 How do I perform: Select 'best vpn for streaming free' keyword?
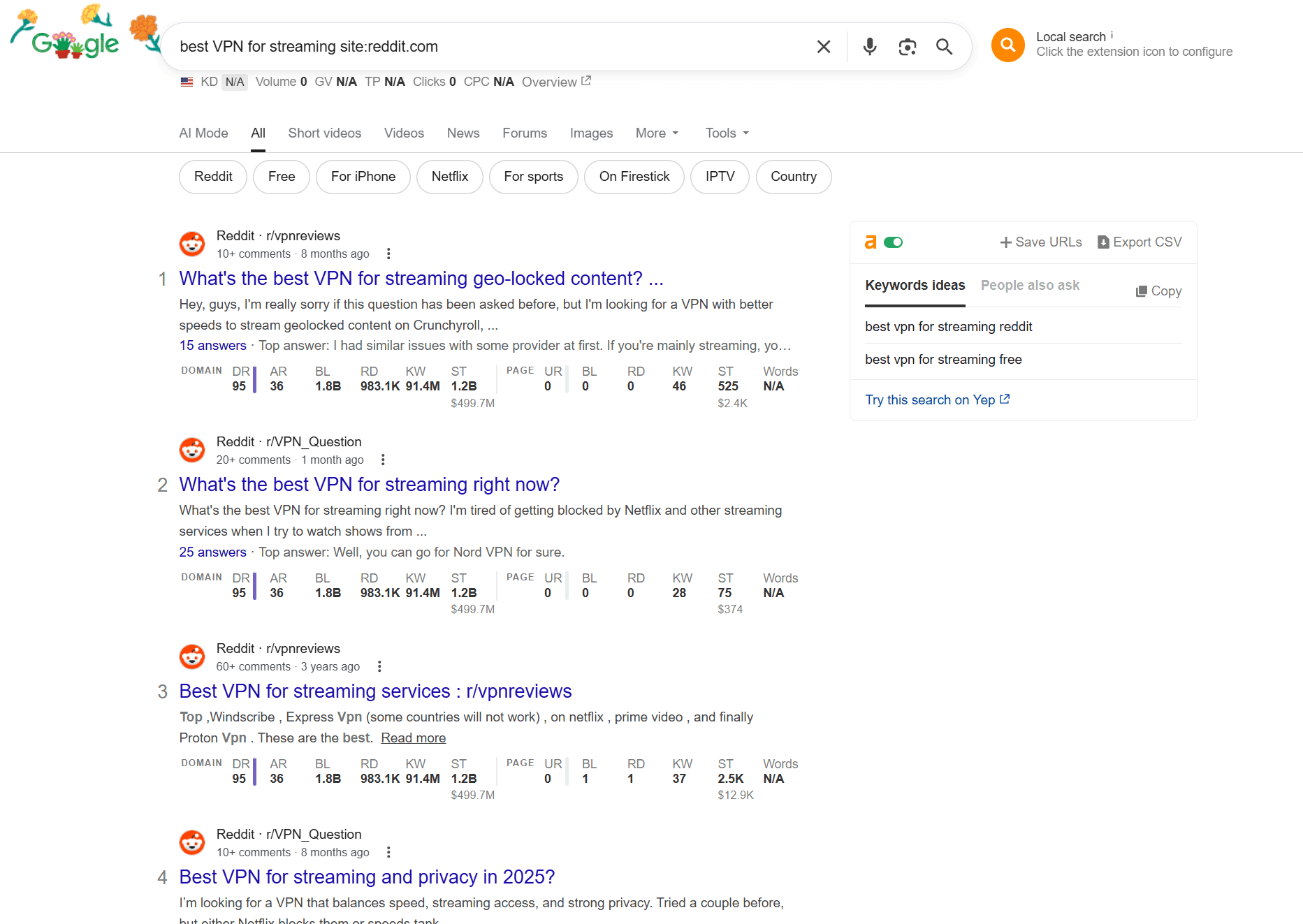click(943, 360)
